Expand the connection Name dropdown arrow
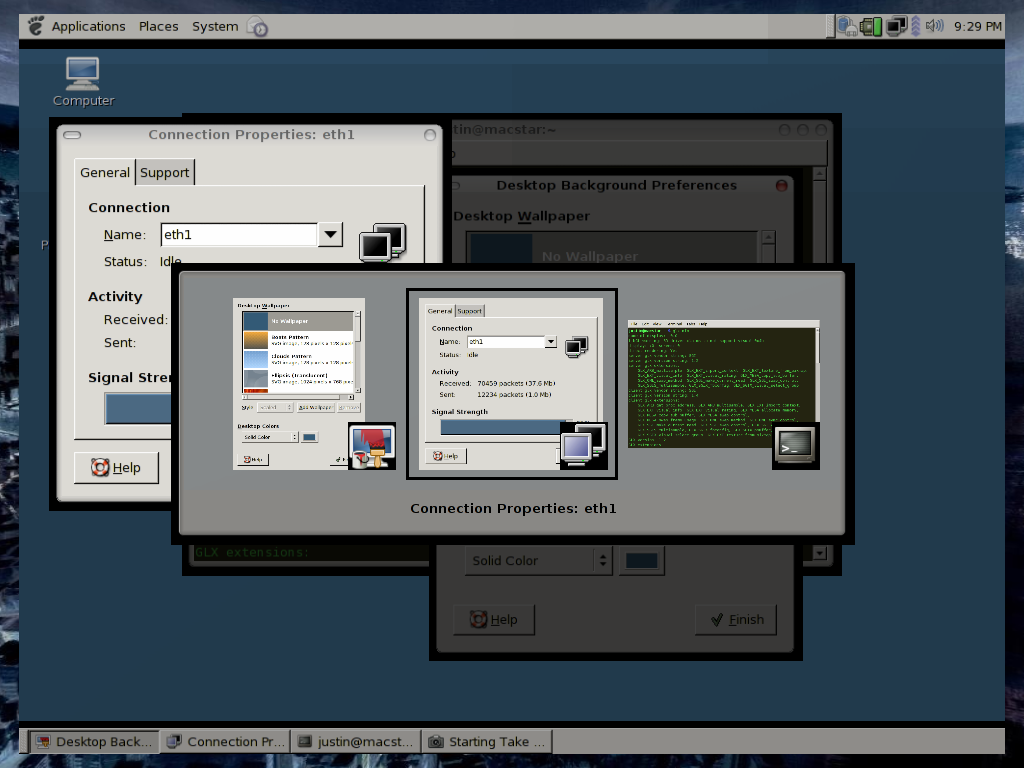 [x=330, y=235]
